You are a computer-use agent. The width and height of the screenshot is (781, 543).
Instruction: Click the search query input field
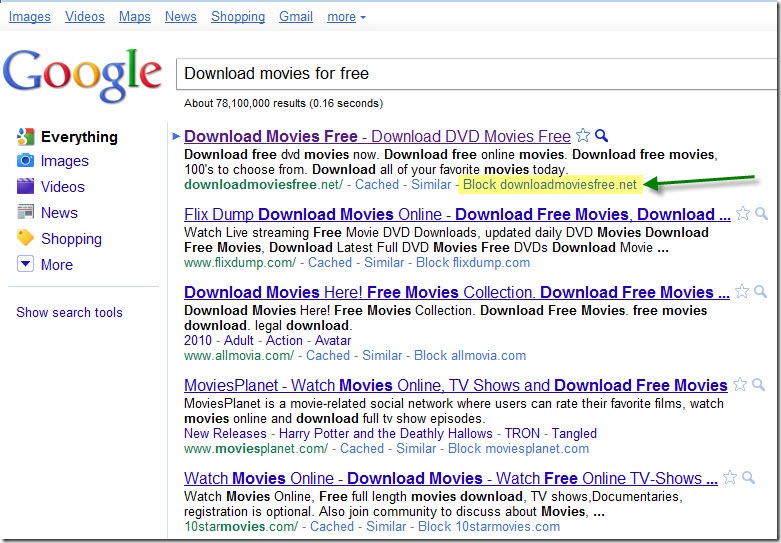click(478, 74)
